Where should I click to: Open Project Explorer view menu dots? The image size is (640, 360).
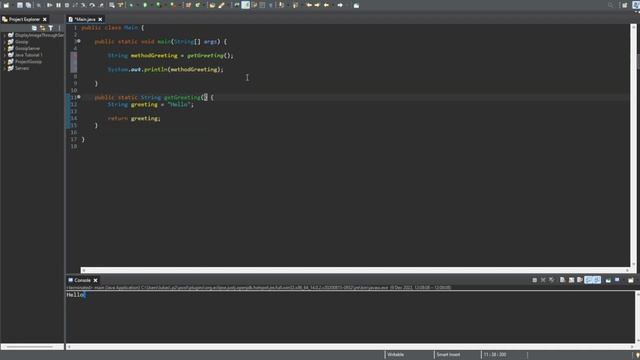[x=60, y=28]
